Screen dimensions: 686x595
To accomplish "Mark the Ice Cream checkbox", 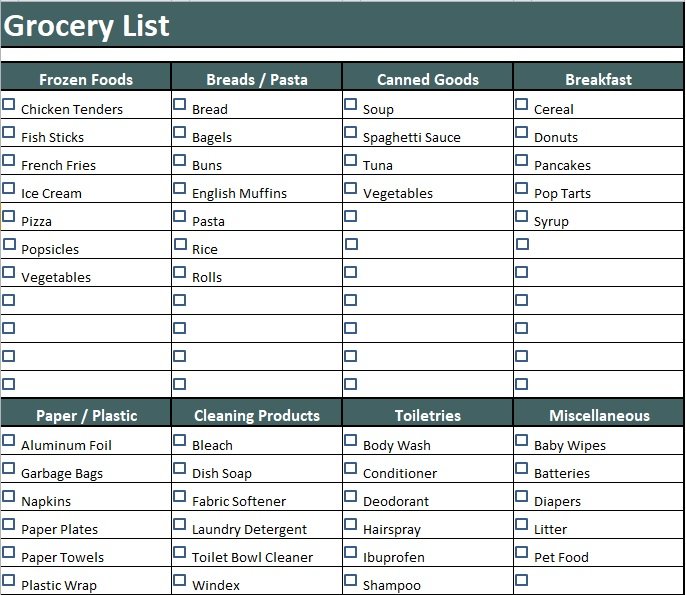I will [x=9, y=189].
